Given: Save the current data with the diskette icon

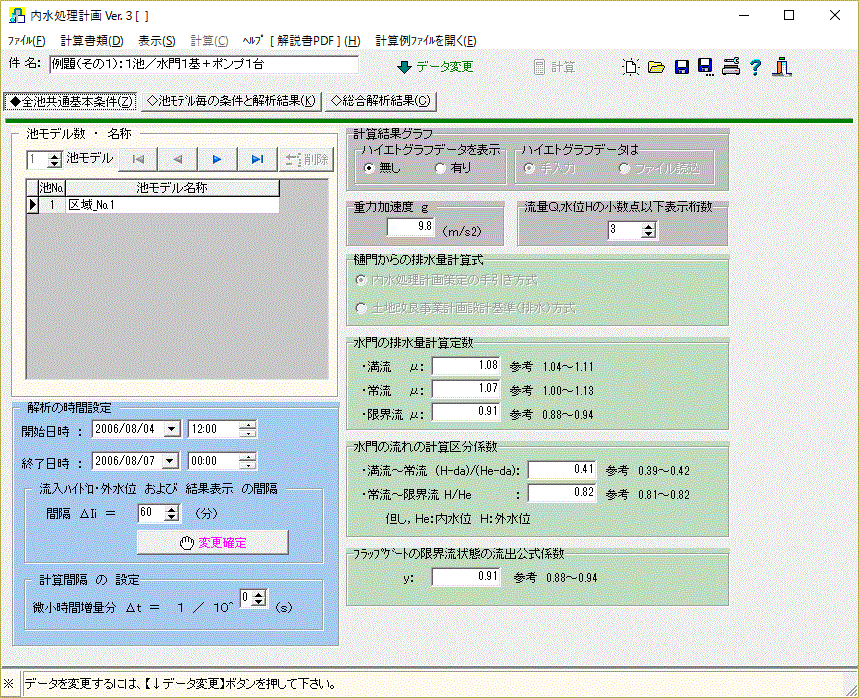Looking at the screenshot, I should (x=680, y=66).
